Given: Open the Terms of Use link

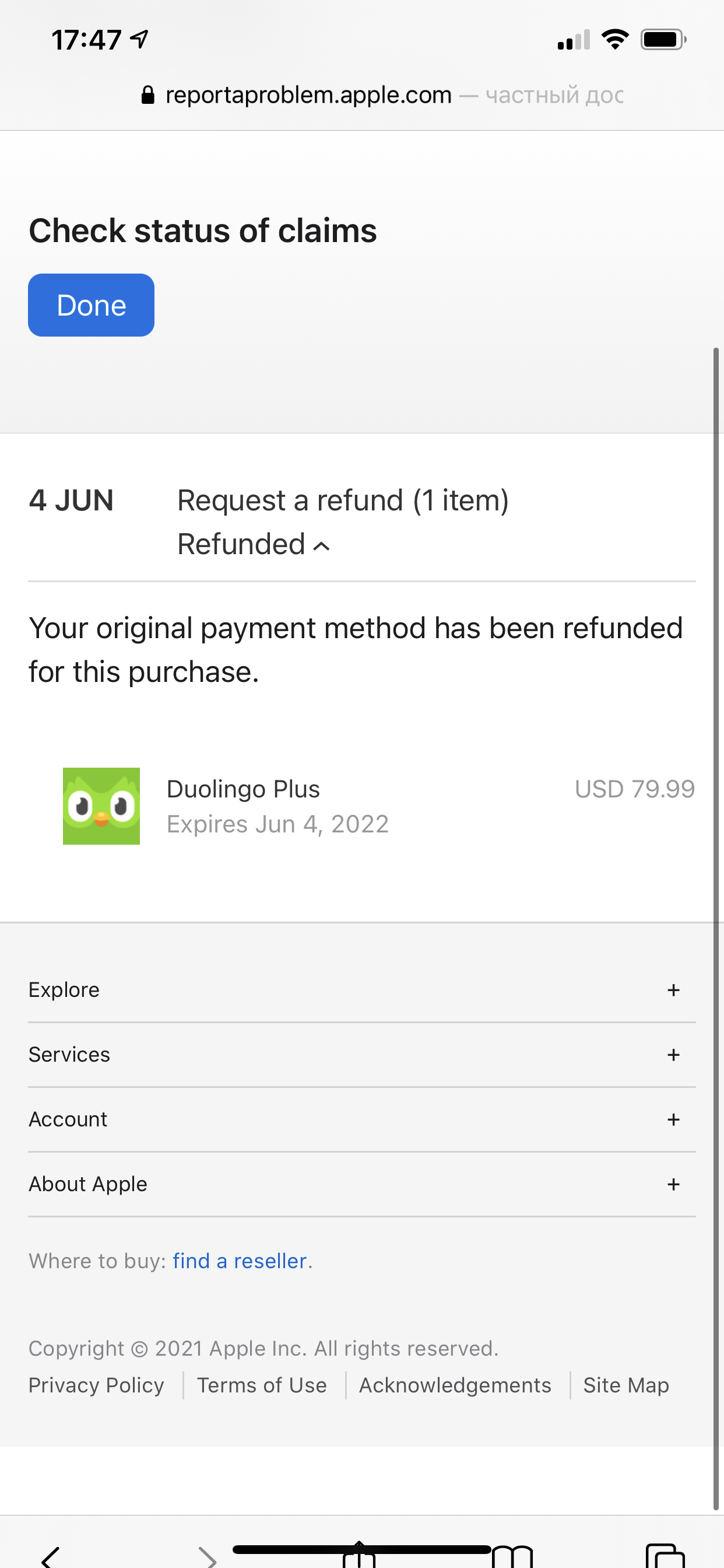Looking at the screenshot, I should [262, 1385].
